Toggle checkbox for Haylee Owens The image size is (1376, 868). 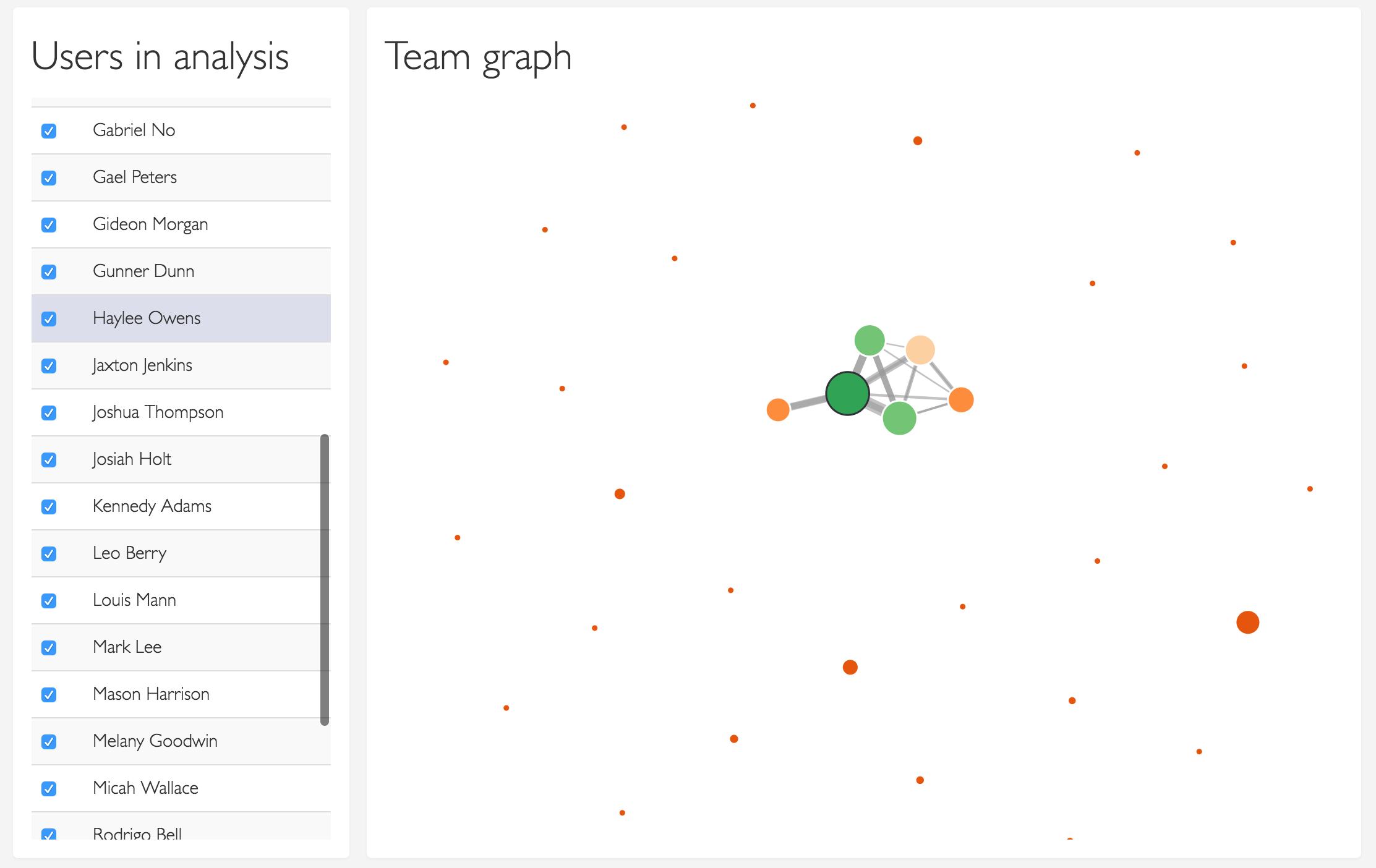pyautogui.click(x=49, y=318)
